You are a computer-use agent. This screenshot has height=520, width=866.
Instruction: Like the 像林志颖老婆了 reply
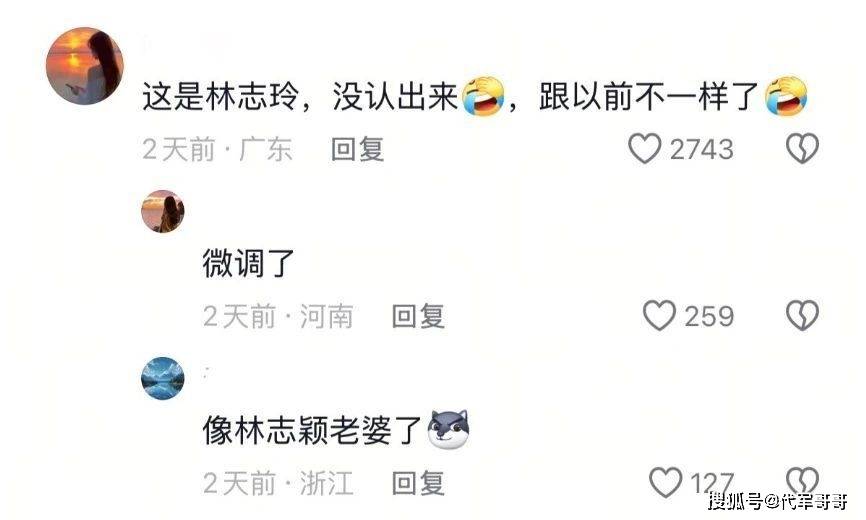[666, 482]
